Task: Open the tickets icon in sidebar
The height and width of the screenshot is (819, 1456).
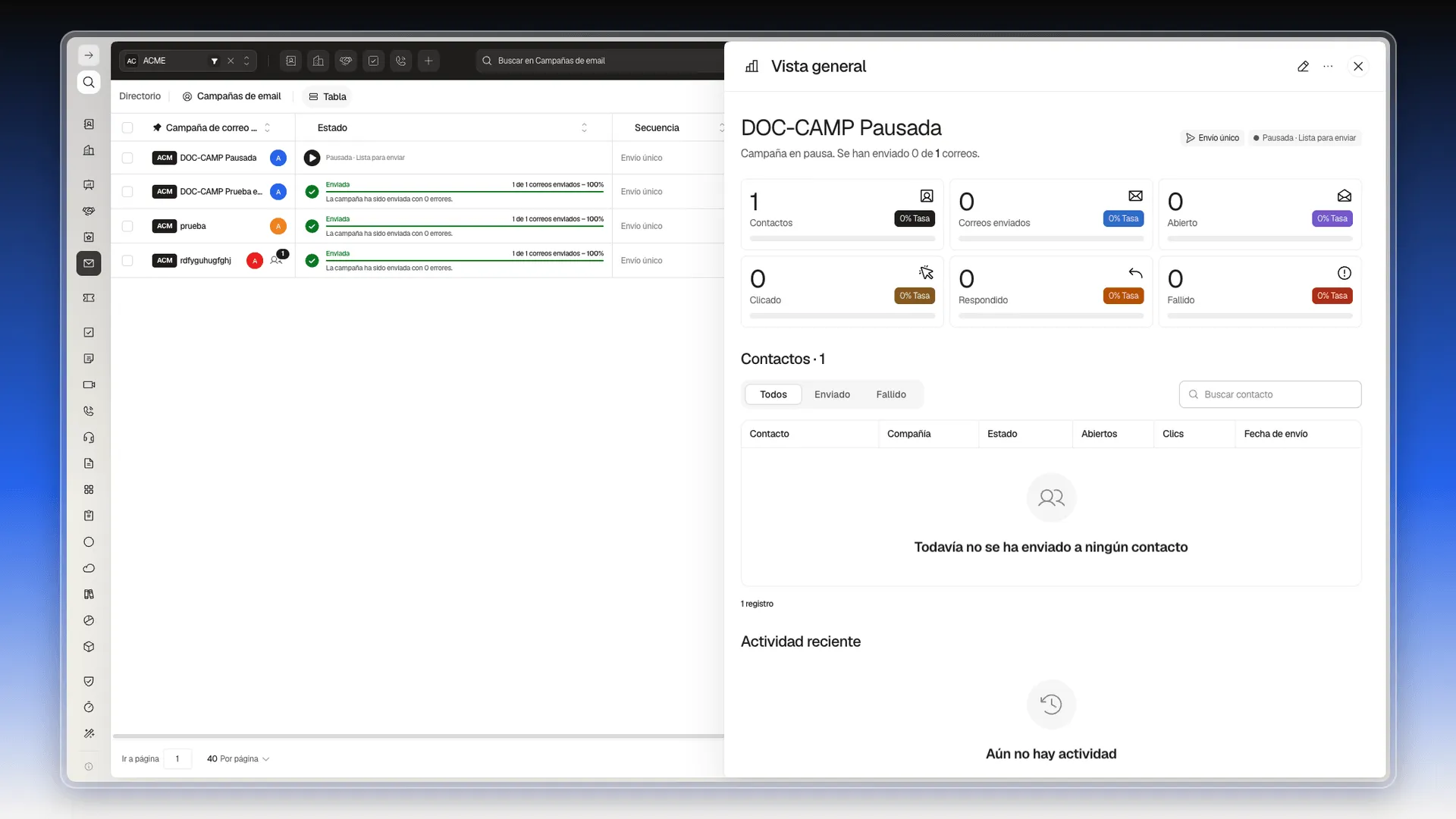Action: (89, 298)
